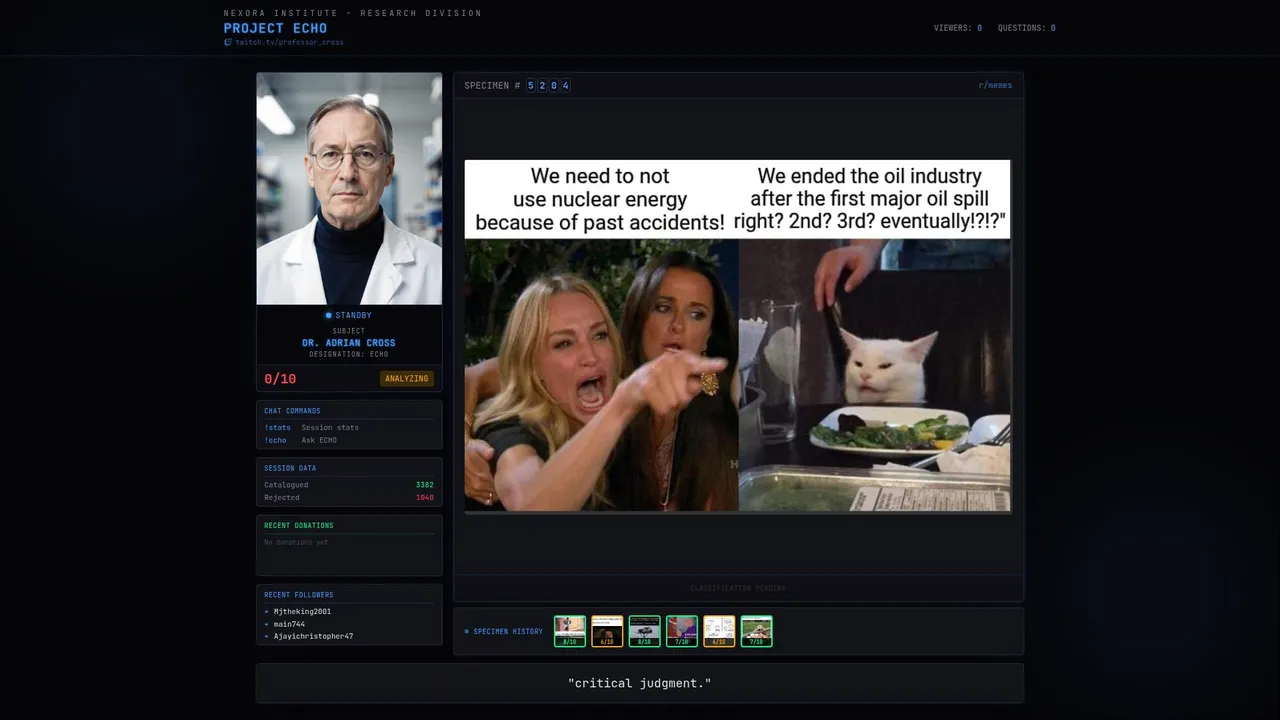Click the Specimen History bullet dot

pos(466,632)
